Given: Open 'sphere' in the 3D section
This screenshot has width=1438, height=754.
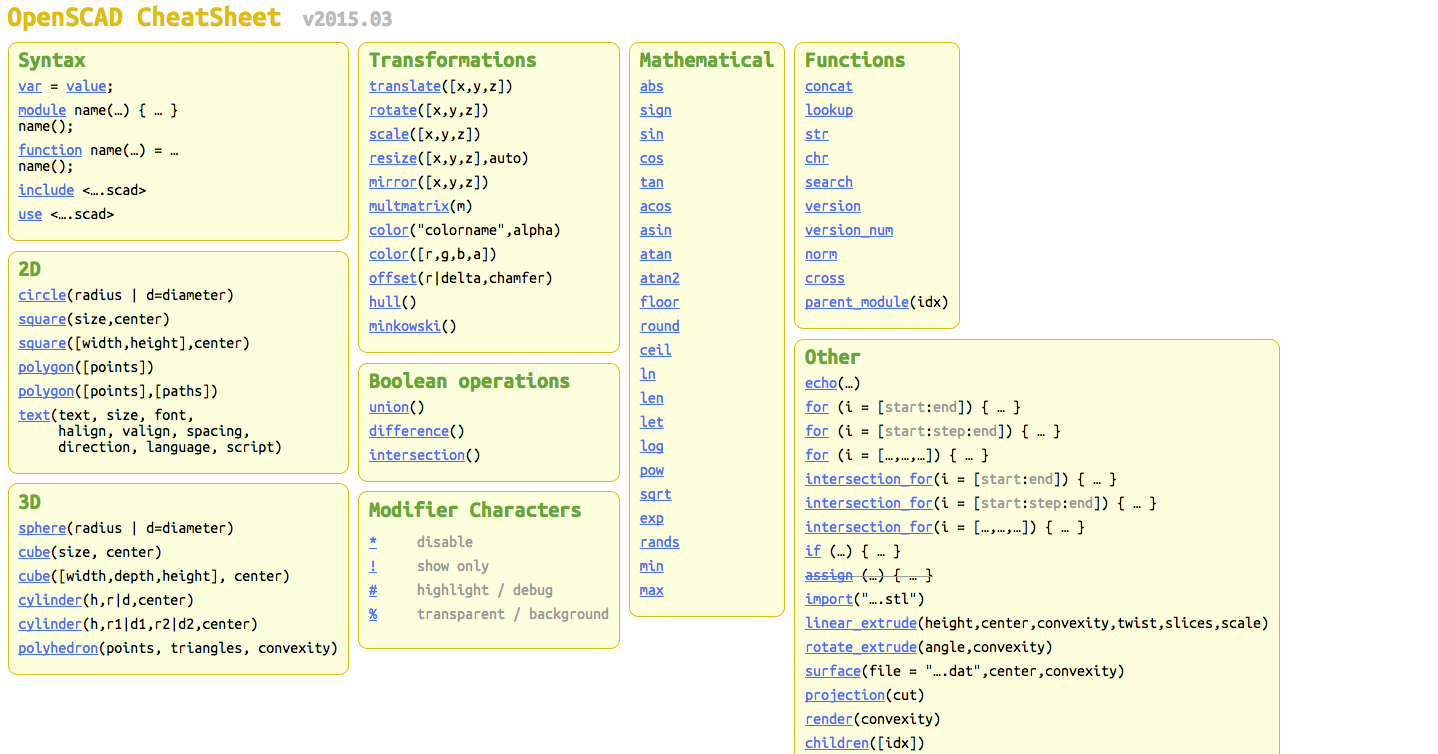Looking at the screenshot, I should (x=42, y=528).
